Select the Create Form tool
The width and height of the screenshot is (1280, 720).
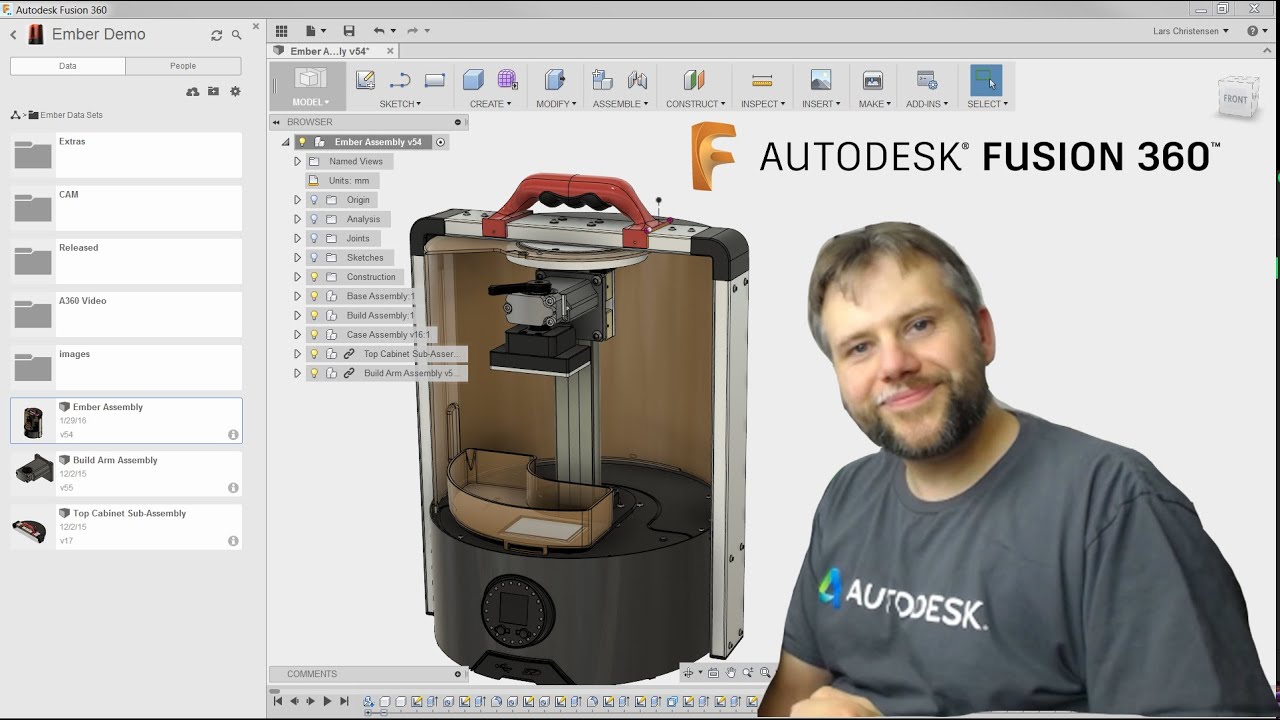pos(507,80)
